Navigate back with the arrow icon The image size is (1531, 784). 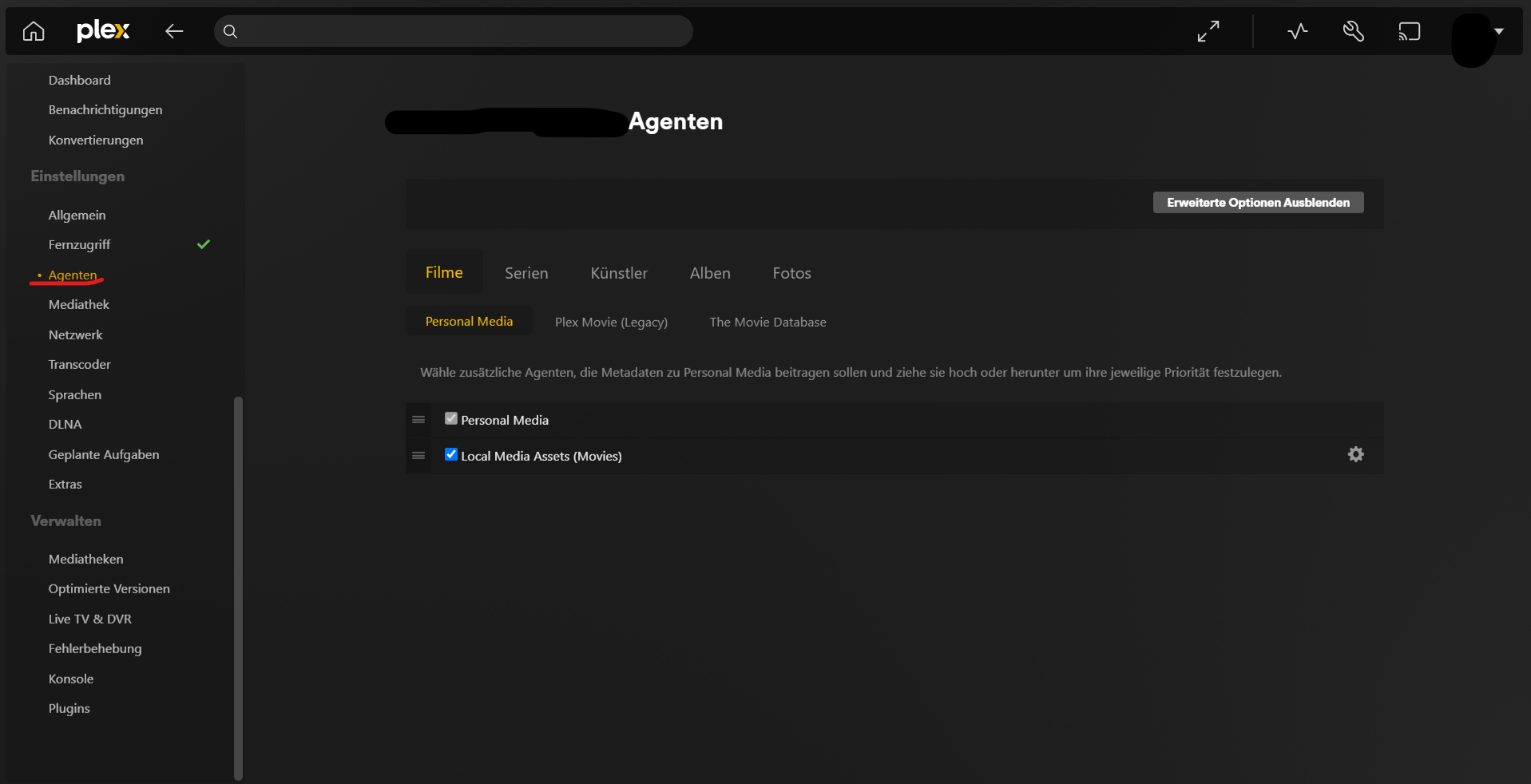174,31
